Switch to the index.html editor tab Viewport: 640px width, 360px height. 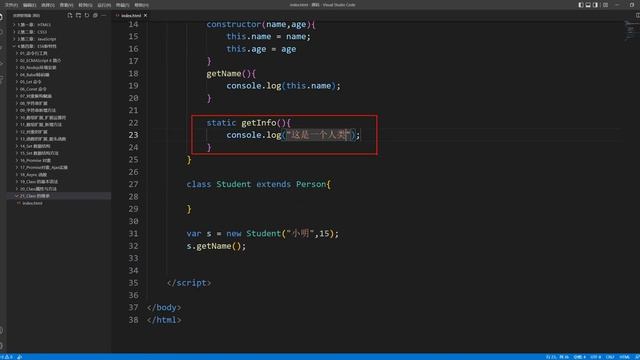pyautogui.click(x=131, y=16)
